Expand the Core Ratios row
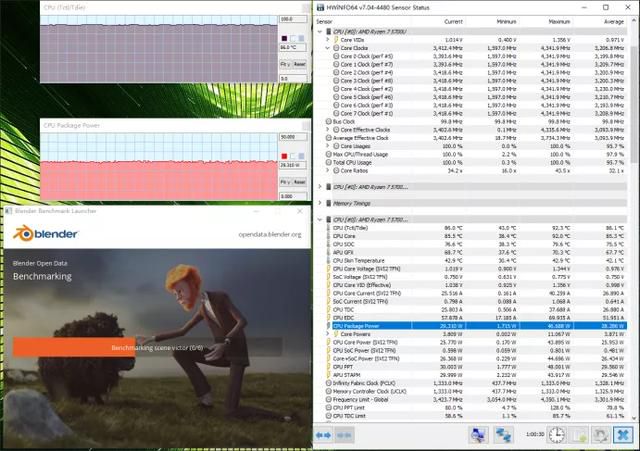 (327, 171)
